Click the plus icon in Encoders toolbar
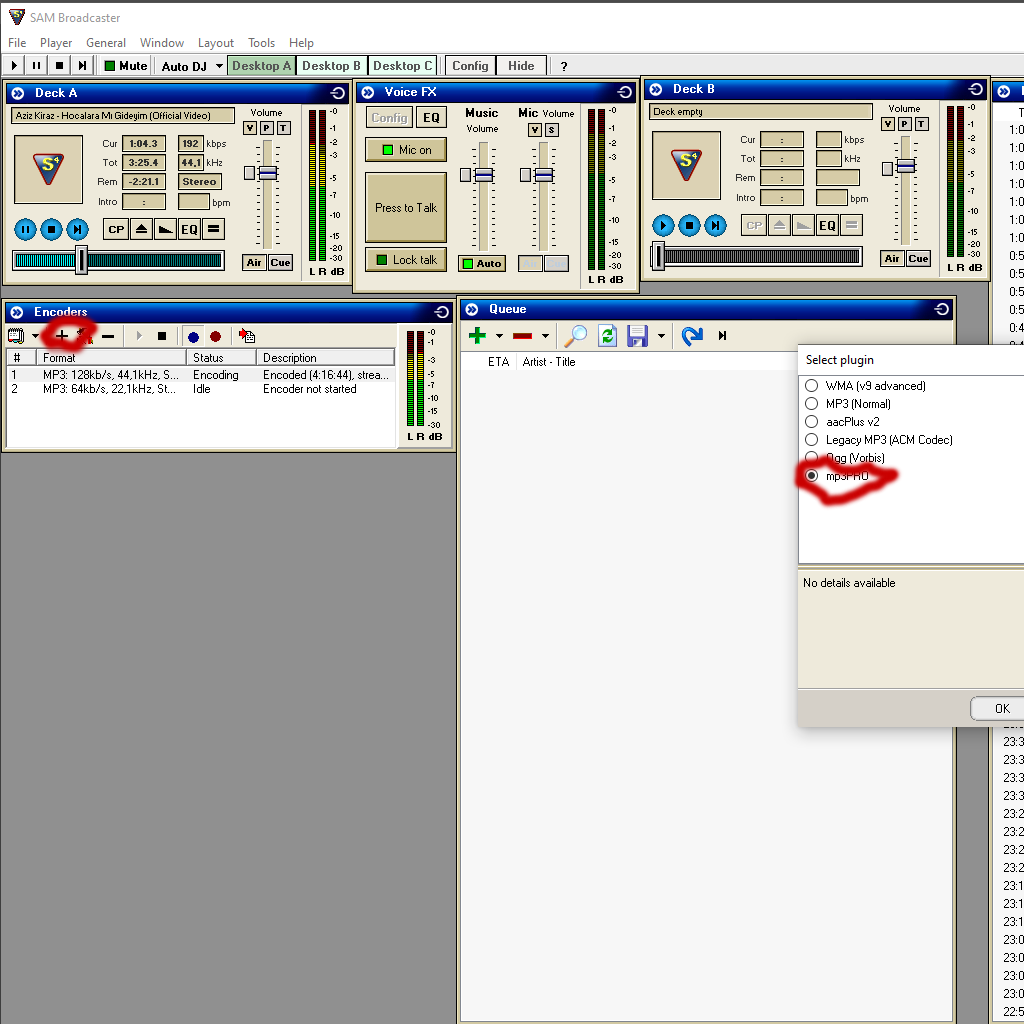1024x1024 pixels. 61,336
